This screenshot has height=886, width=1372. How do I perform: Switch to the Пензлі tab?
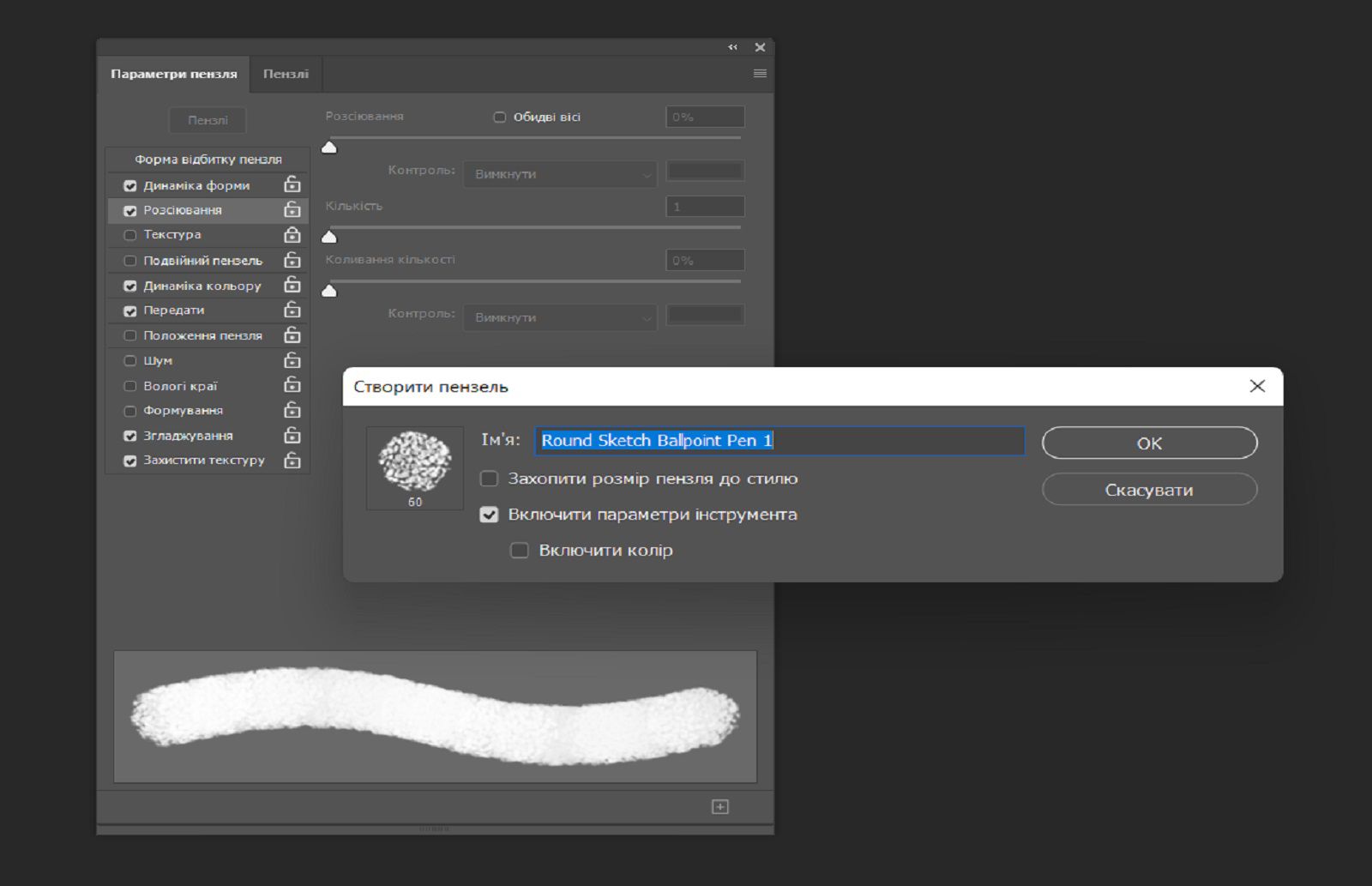point(286,74)
